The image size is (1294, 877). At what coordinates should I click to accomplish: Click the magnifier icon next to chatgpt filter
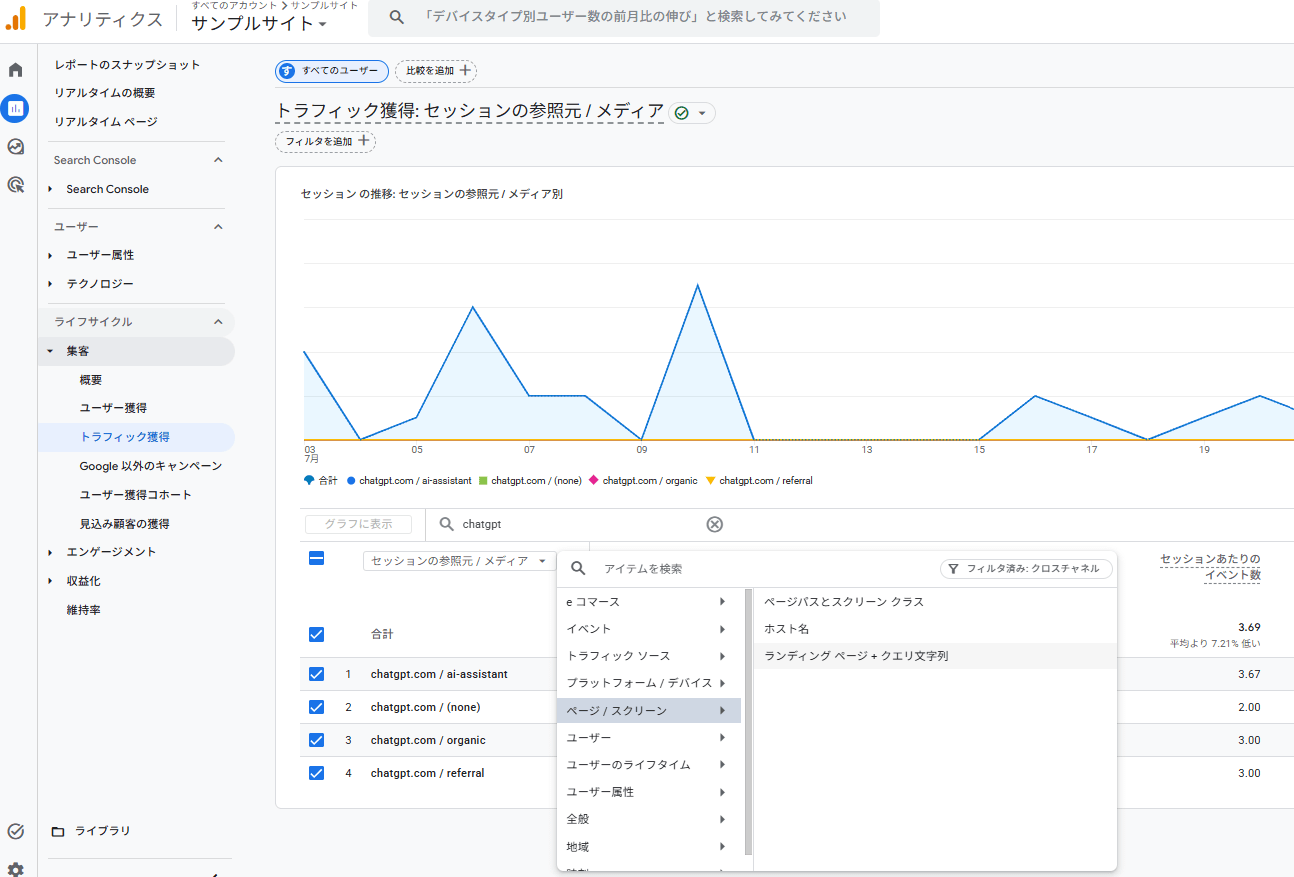pos(446,524)
